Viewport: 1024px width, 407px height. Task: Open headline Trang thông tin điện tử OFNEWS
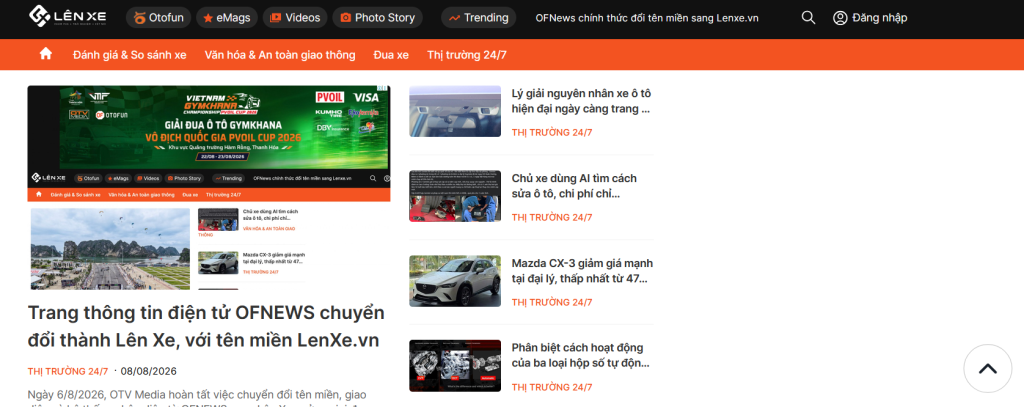pyautogui.click(x=206, y=327)
